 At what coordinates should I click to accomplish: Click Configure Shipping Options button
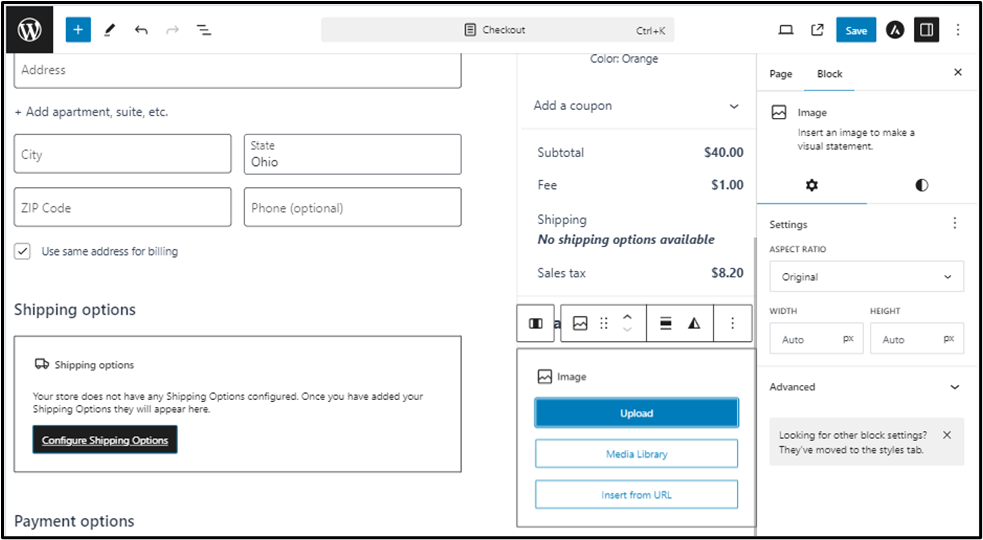pyautogui.click(x=105, y=440)
